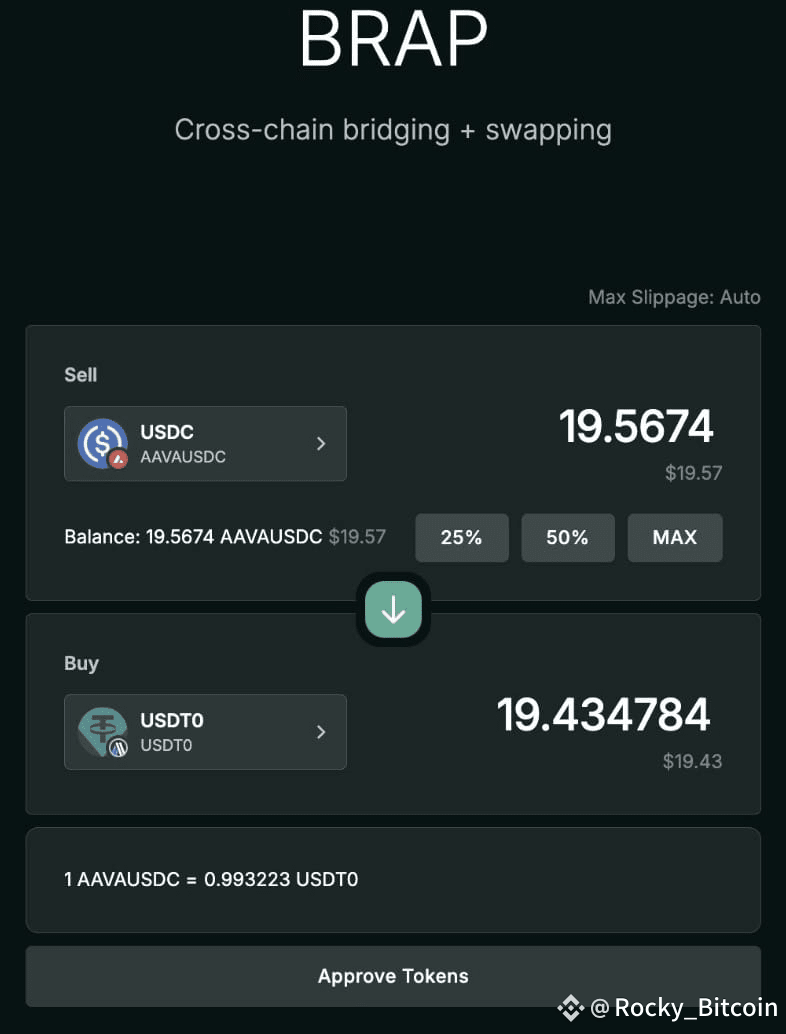Click the Avalanche chain badge on USDC
786x1034 pixels.
click(119, 460)
